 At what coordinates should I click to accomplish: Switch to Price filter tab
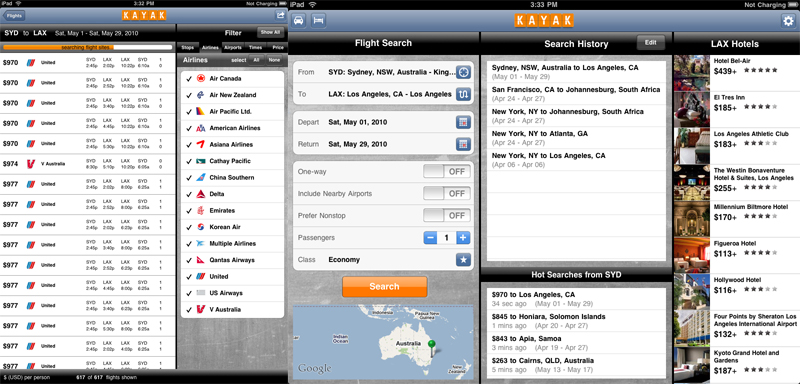277,47
